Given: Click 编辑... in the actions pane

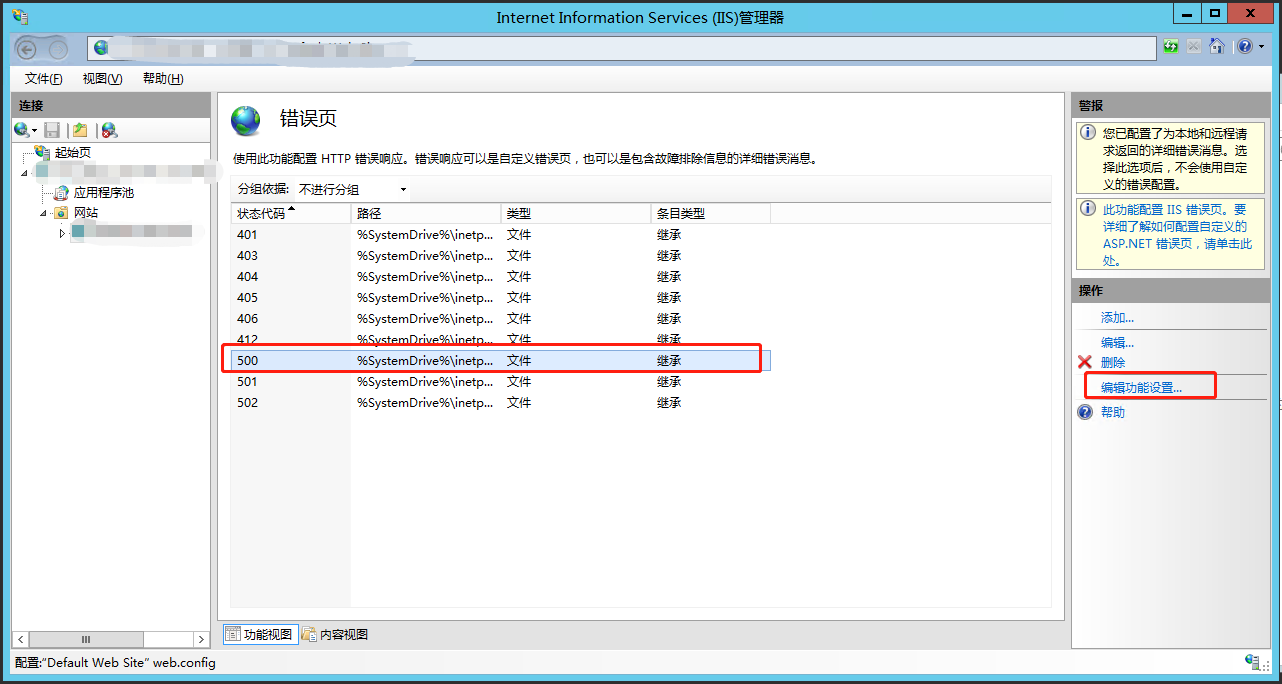Looking at the screenshot, I should point(1117,342).
